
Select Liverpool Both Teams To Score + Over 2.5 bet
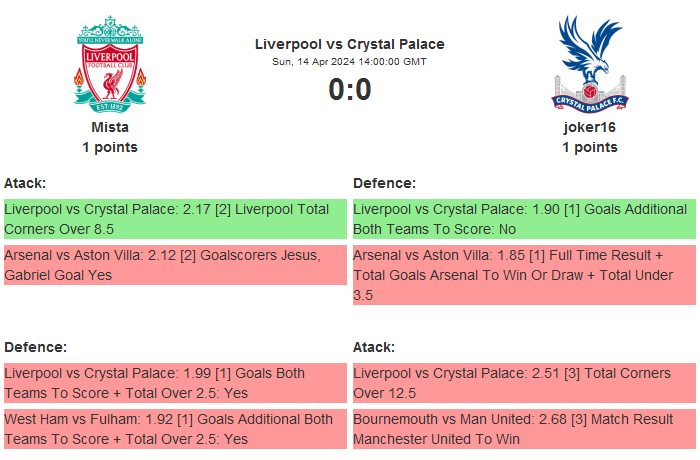point(175,383)
